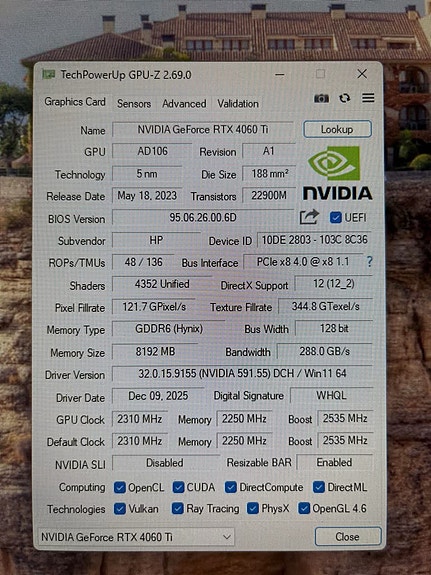Click the GPU field showing AD106
This screenshot has height=575, width=431.
pos(152,151)
